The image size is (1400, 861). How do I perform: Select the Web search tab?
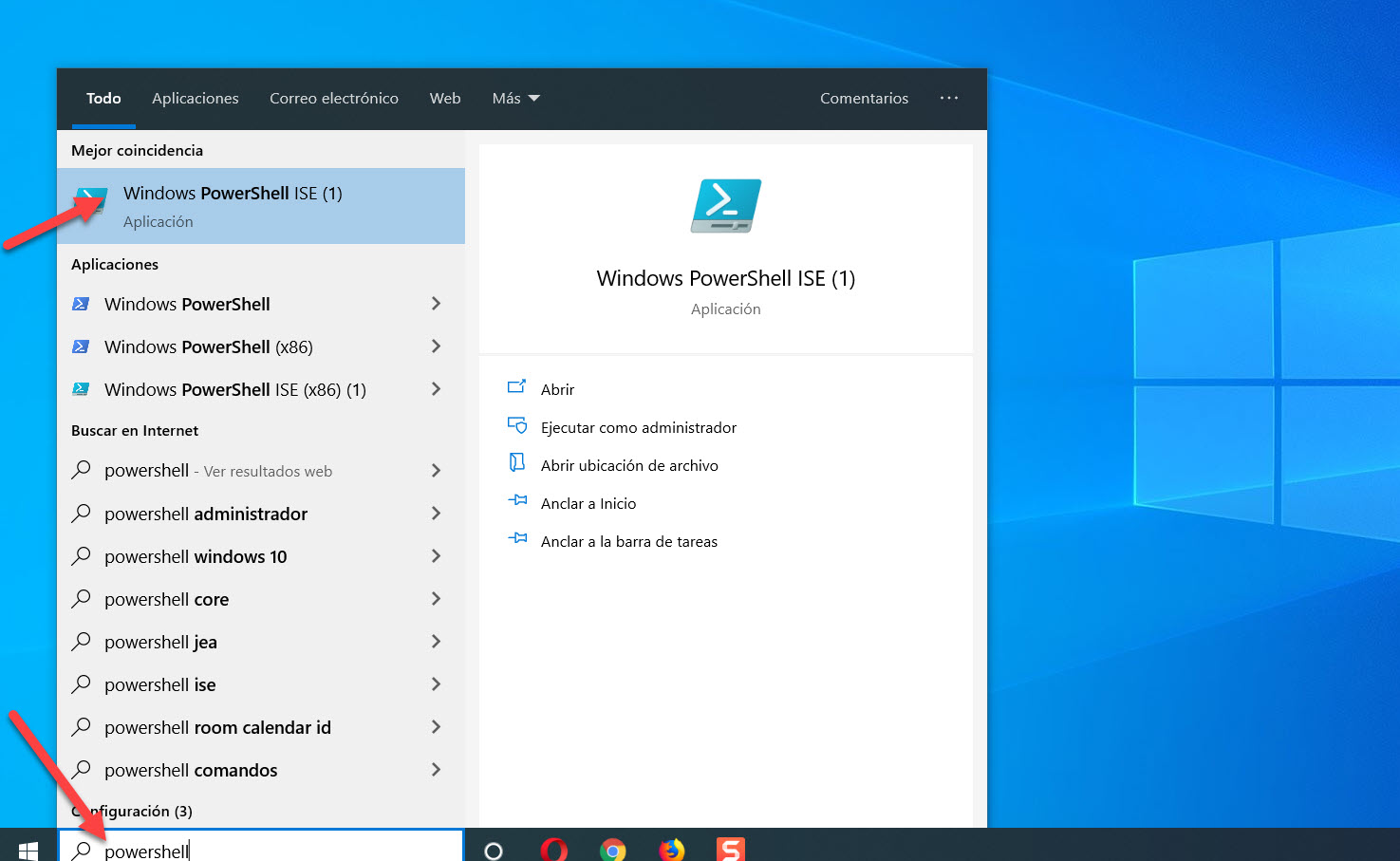click(x=445, y=99)
